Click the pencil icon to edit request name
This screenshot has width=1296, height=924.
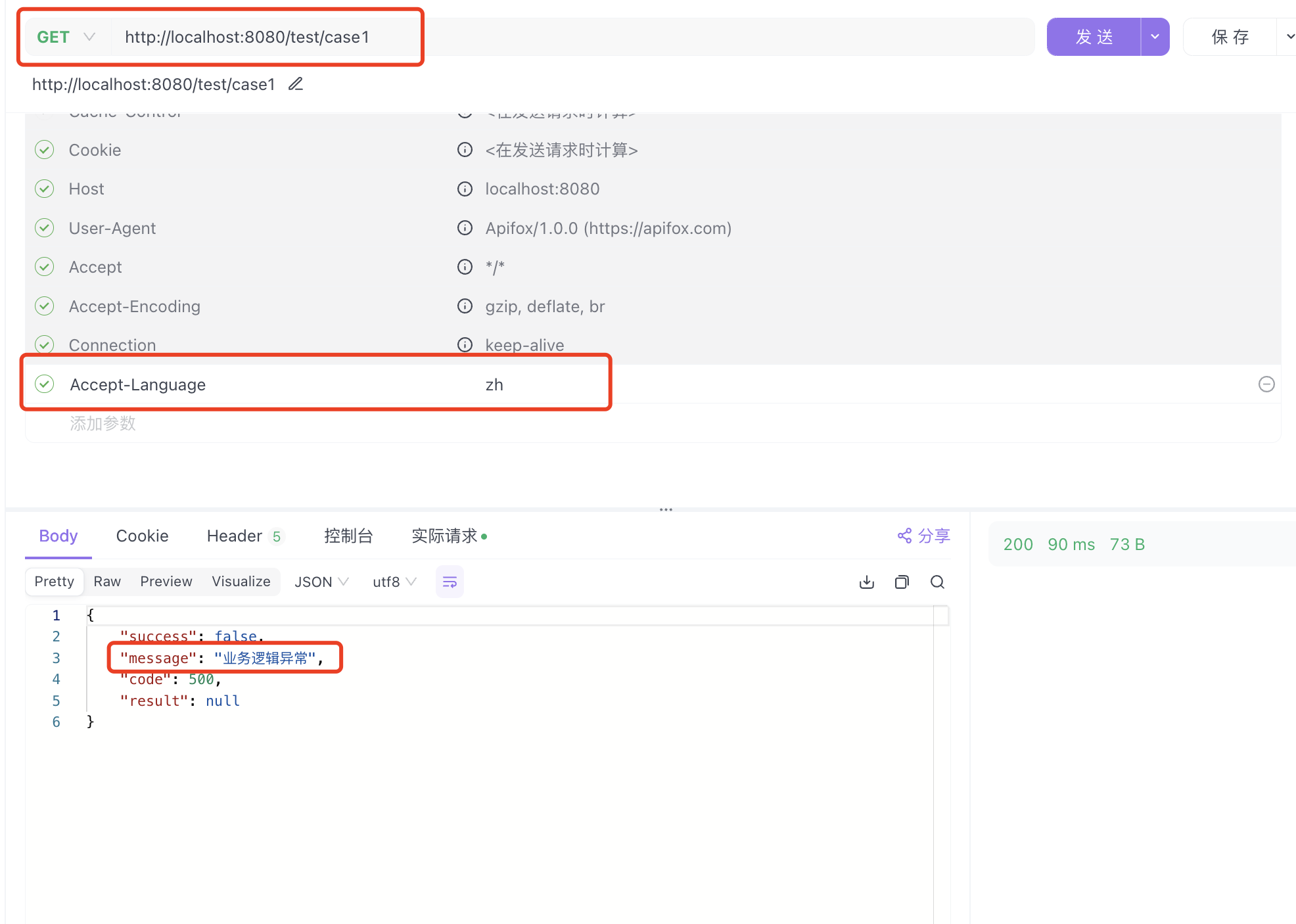[x=295, y=83]
